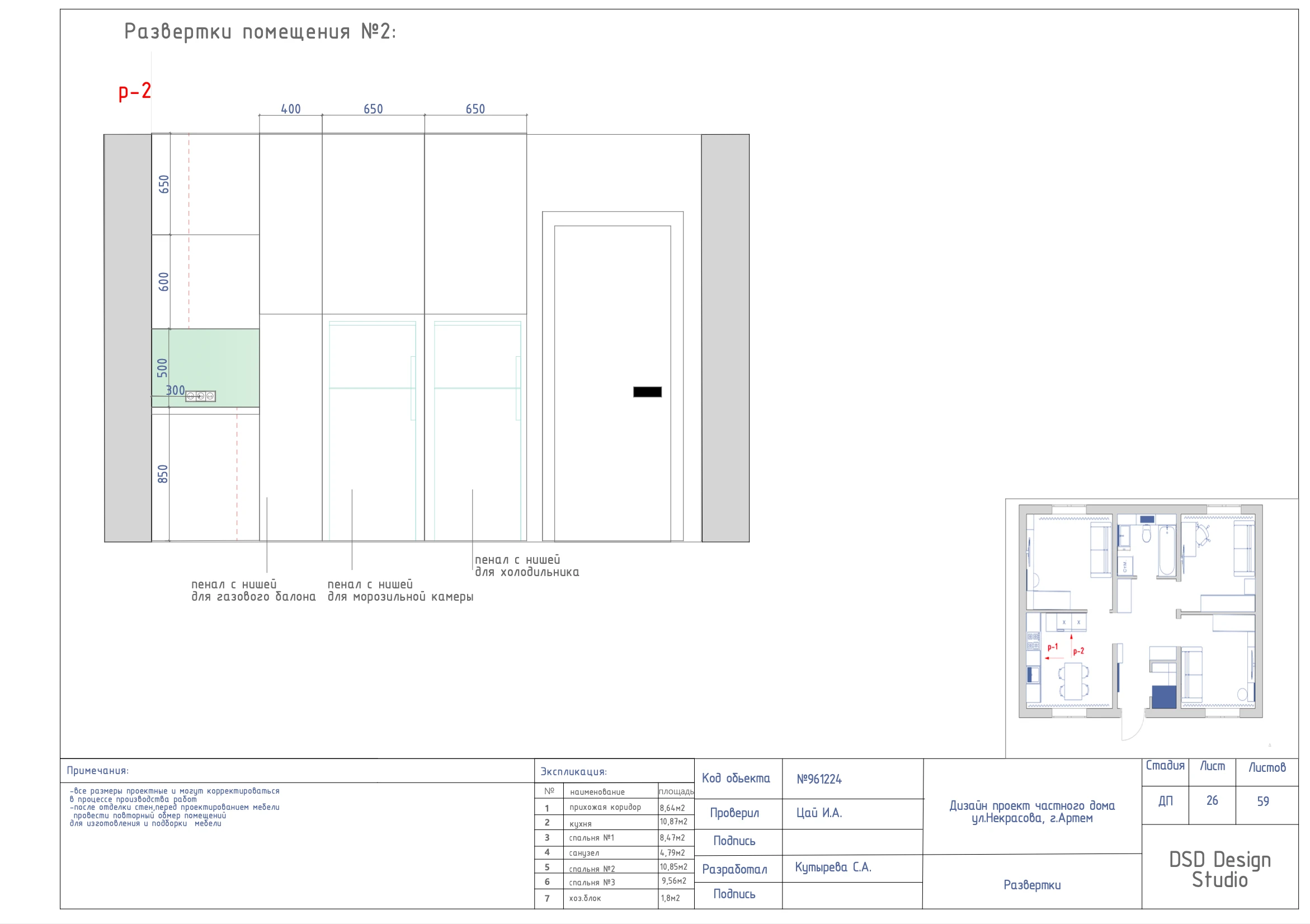
Task: Click the dining table in the floor plan
Action: click(x=1074, y=681)
